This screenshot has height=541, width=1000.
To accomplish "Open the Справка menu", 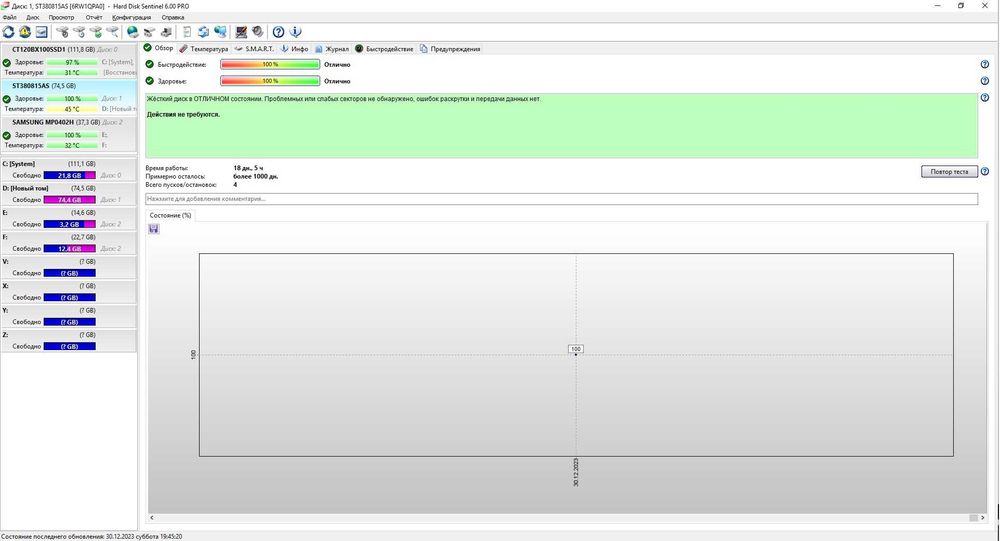I will pos(173,17).
